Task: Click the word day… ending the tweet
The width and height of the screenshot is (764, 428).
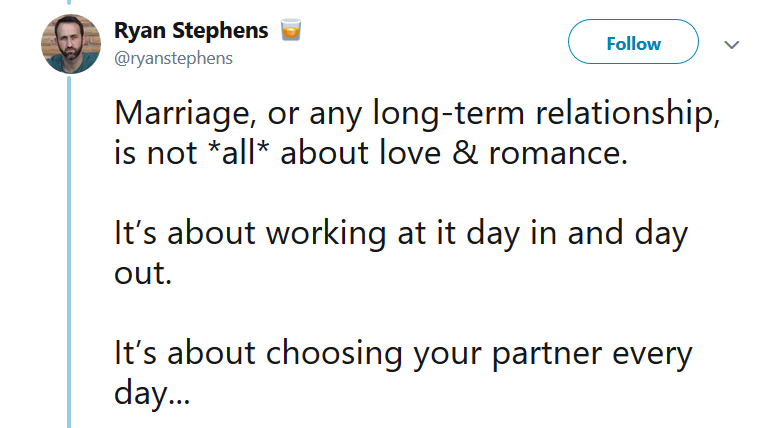Action: [x=152, y=393]
